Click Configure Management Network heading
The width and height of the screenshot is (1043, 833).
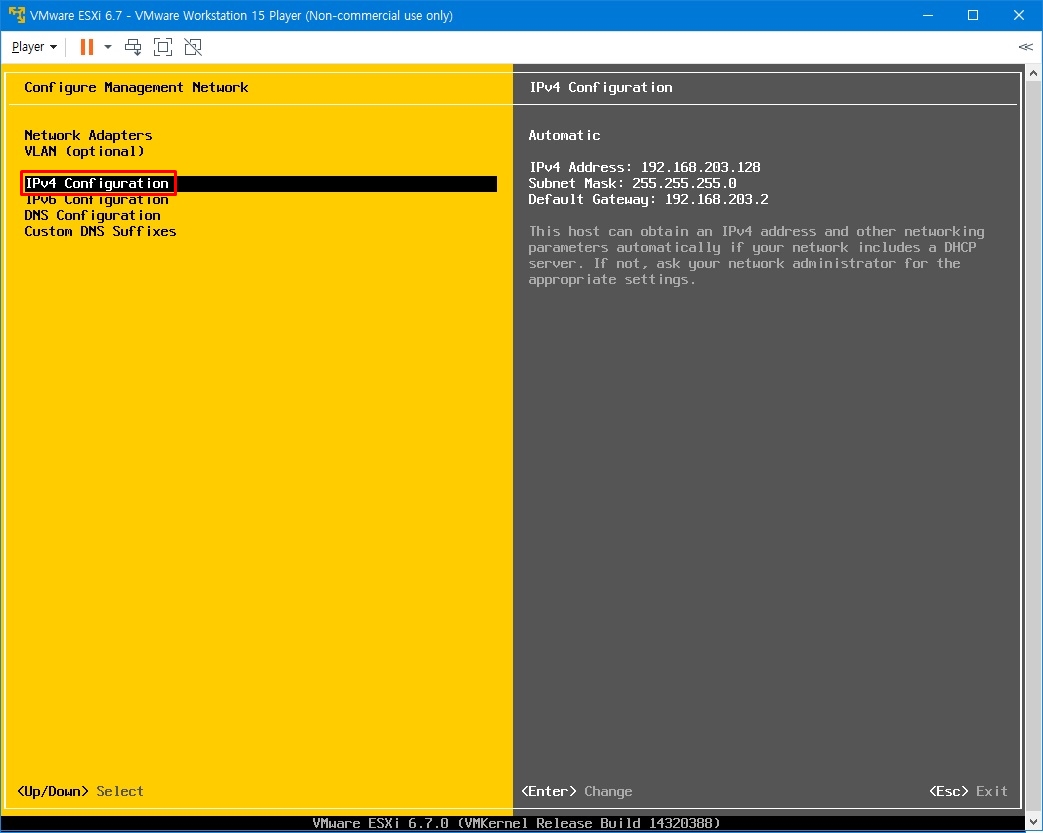point(136,87)
